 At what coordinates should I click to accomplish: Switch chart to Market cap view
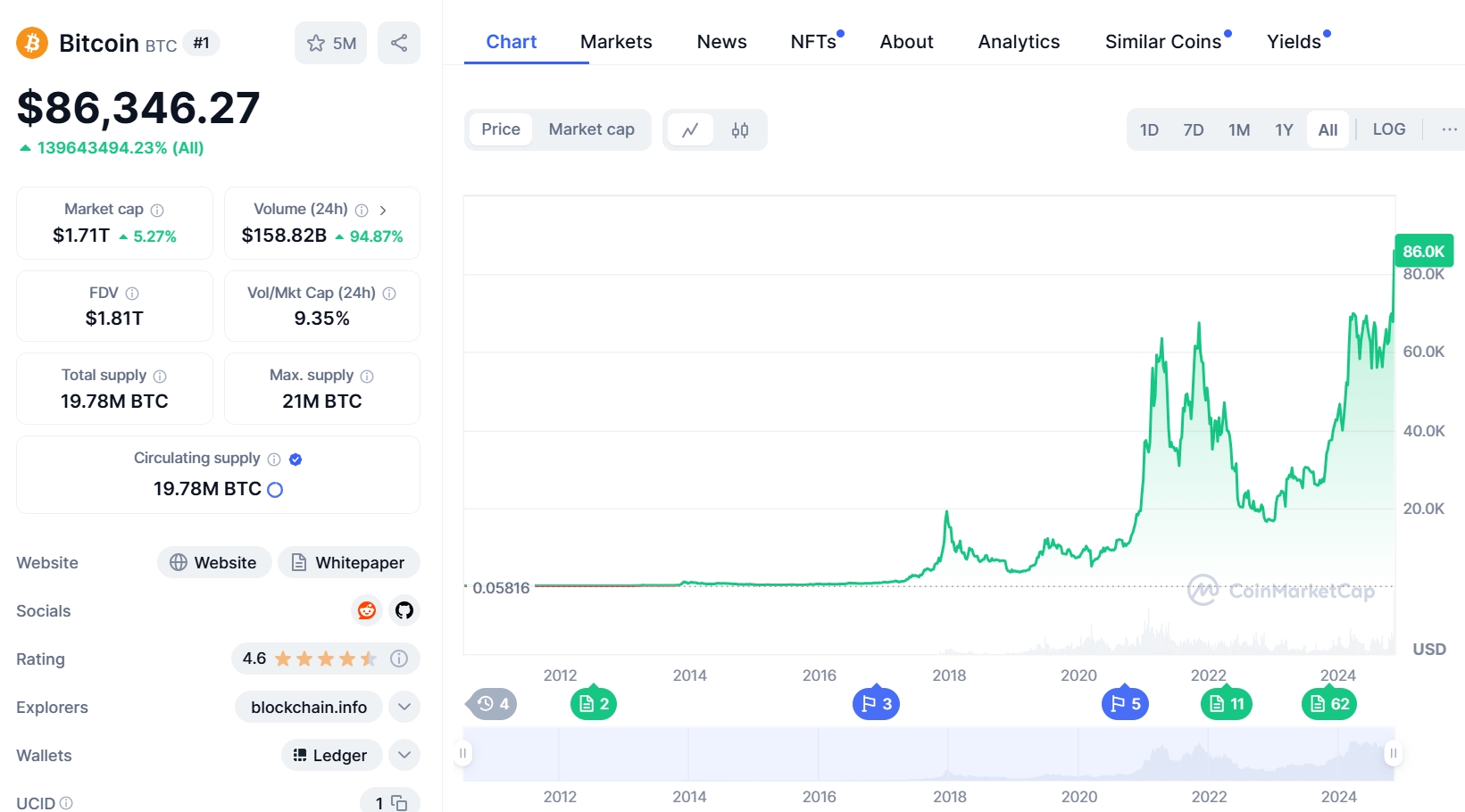pyautogui.click(x=591, y=129)
